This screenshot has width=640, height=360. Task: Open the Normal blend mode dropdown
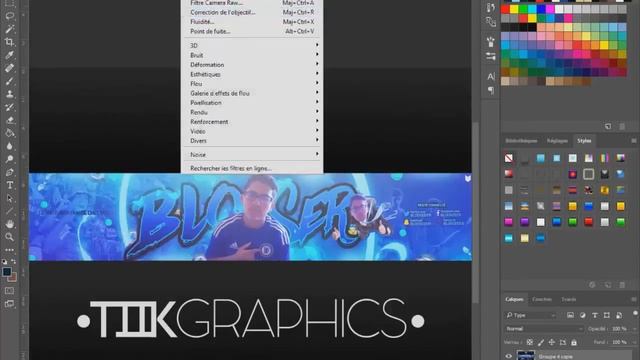[x=544, y=329]
